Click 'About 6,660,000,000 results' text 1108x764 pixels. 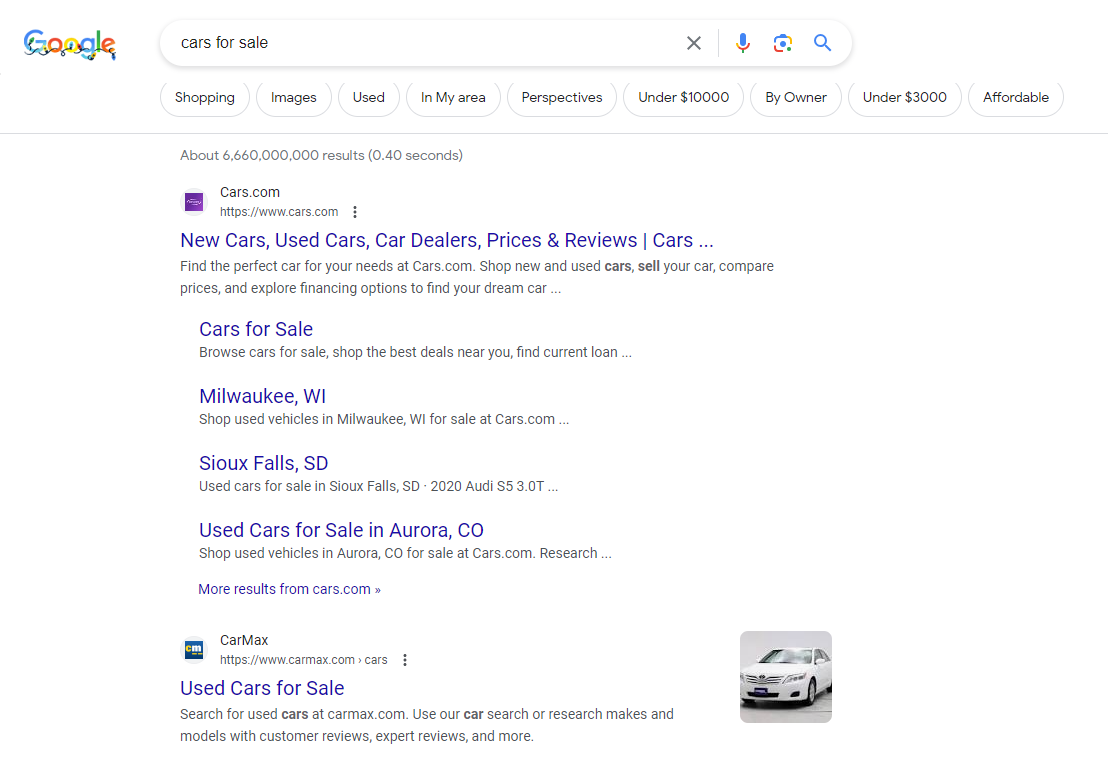tap(322, 155)
